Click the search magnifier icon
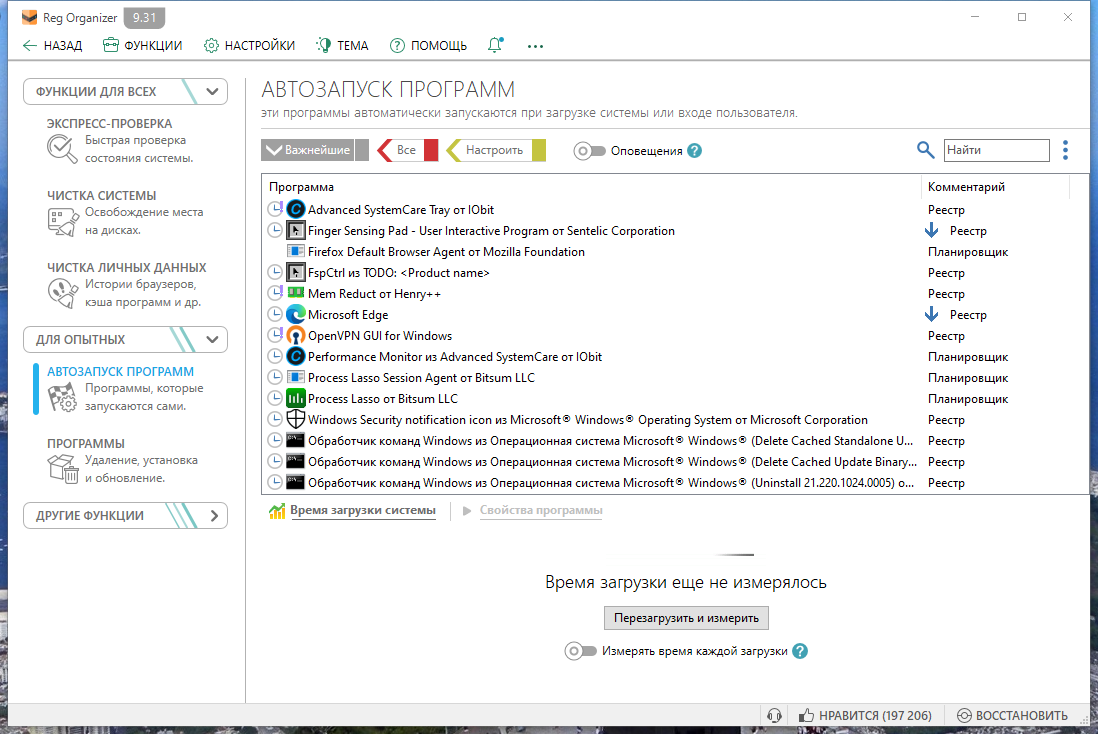 click(x=926, y=150)
